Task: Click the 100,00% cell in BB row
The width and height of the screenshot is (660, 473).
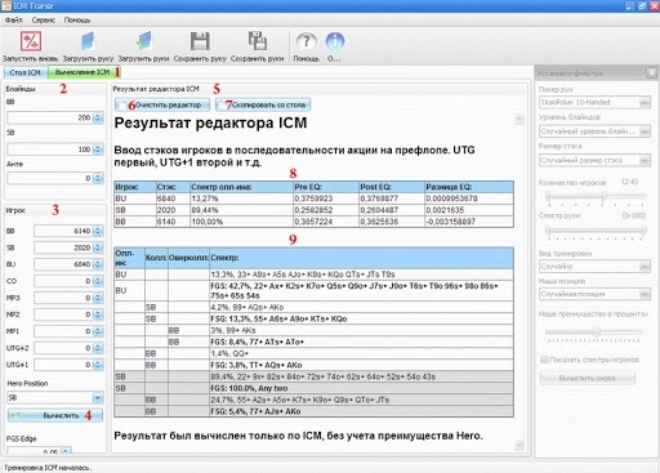Action: click(x=241, y=222)
